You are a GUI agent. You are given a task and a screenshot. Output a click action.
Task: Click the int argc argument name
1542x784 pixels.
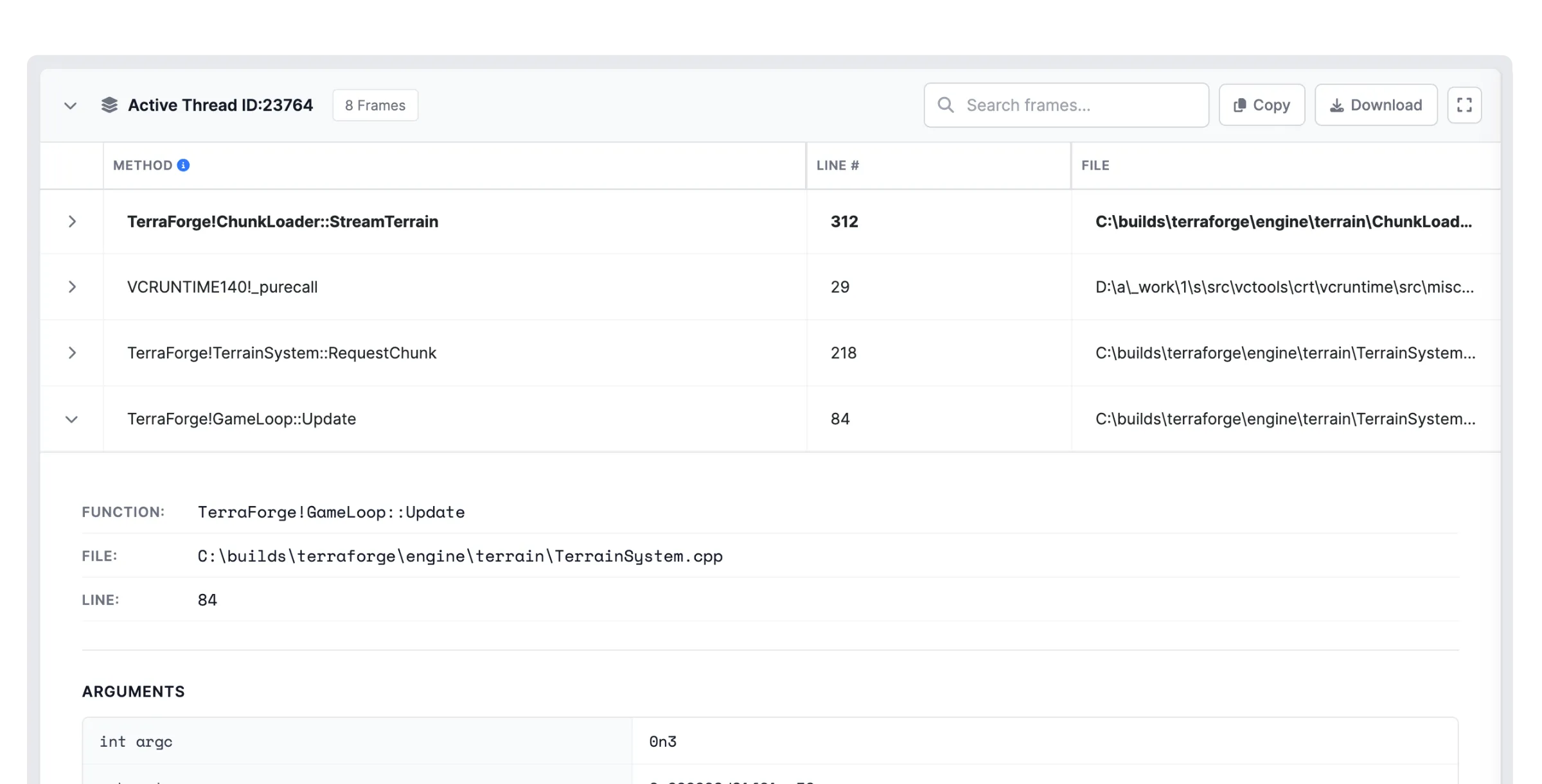pos(136,742)
